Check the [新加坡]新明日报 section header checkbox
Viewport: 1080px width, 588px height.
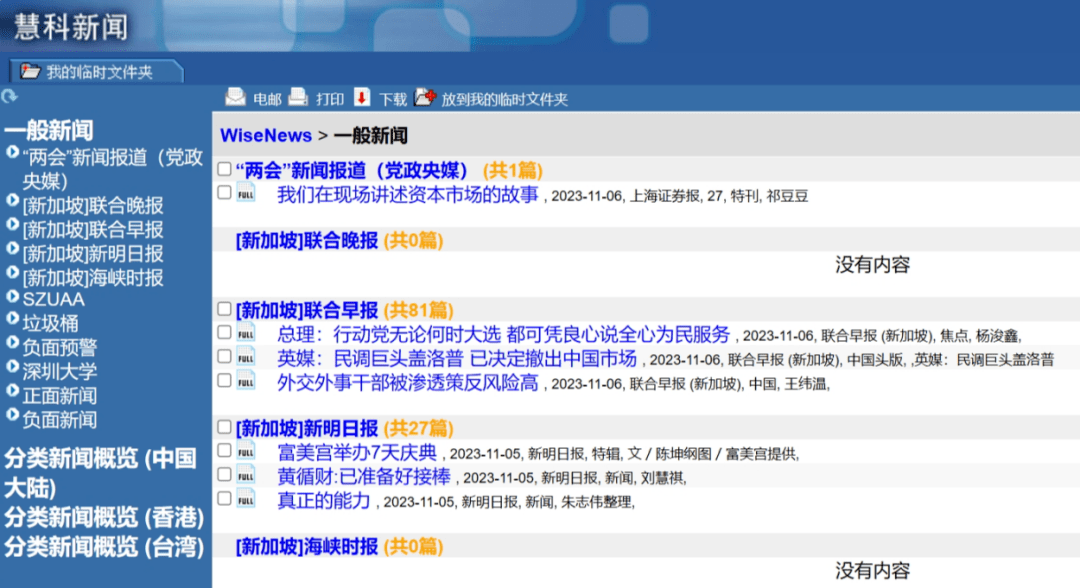[x=225, y=427]
